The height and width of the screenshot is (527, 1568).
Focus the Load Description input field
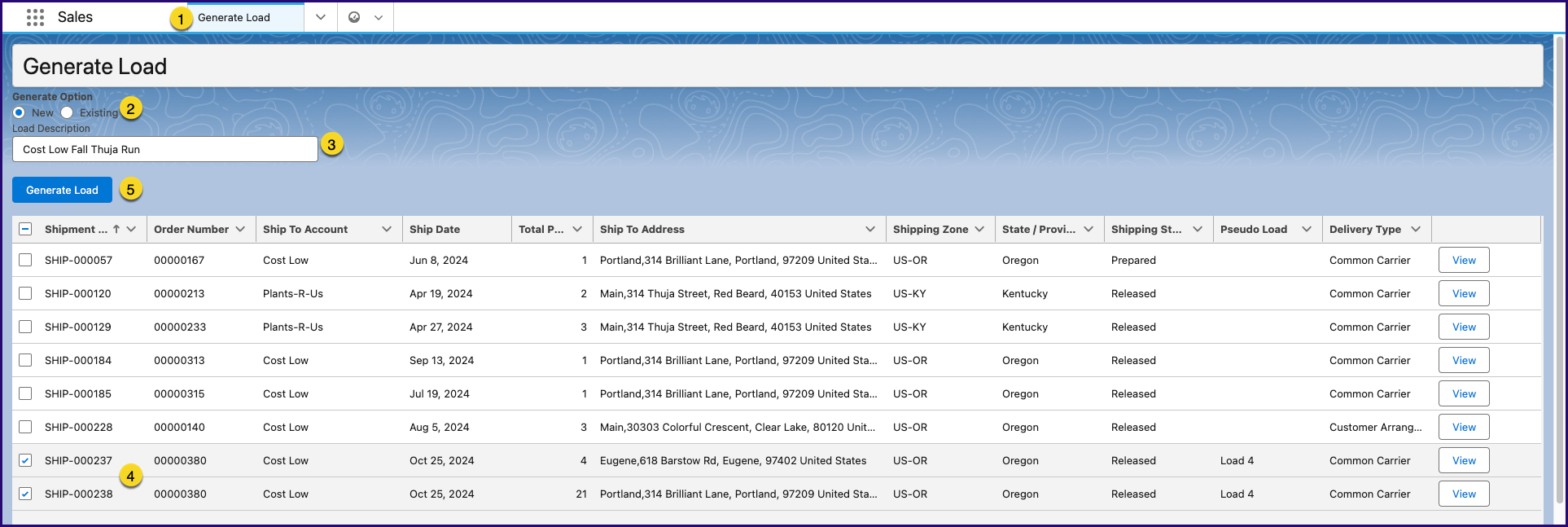coord(165,149)
